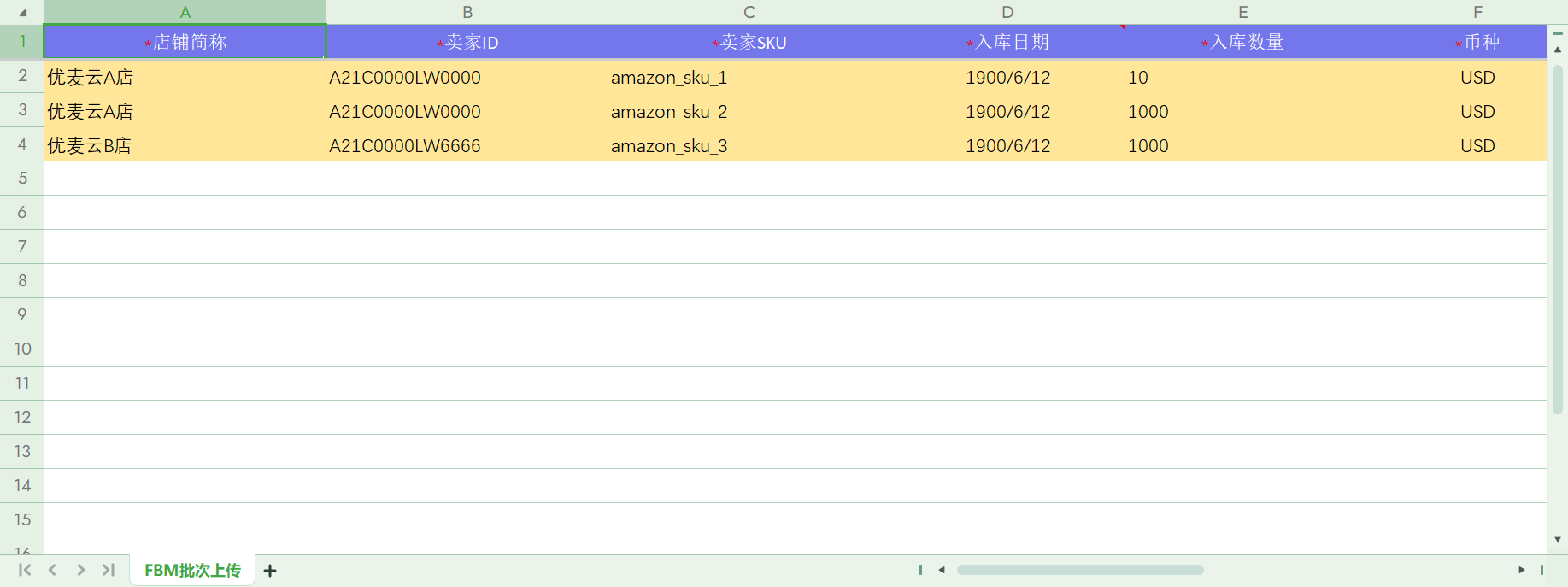Select row 5 header
Image resolution: width=1568 pixels, height=587 pixels.
pyautogui.click(x=22, y=178)
